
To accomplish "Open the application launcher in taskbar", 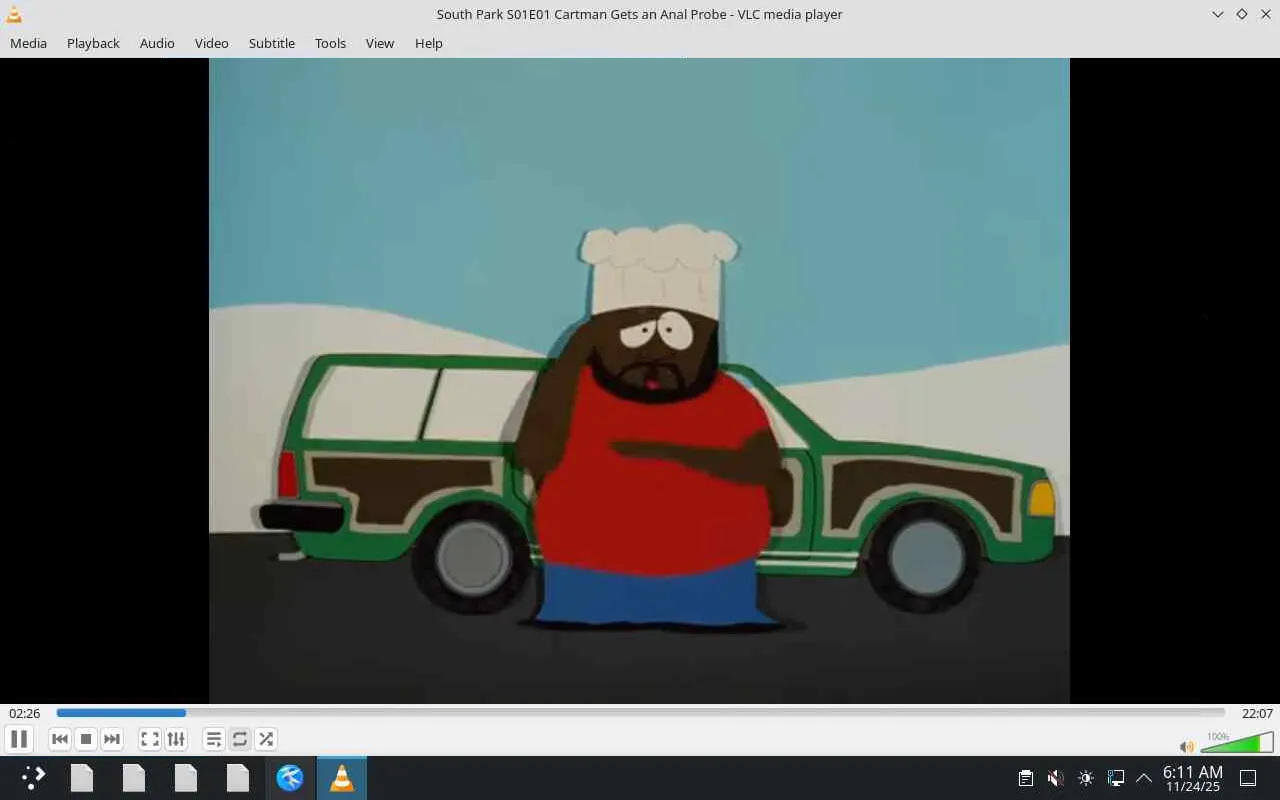I will (x=33, y=778).
